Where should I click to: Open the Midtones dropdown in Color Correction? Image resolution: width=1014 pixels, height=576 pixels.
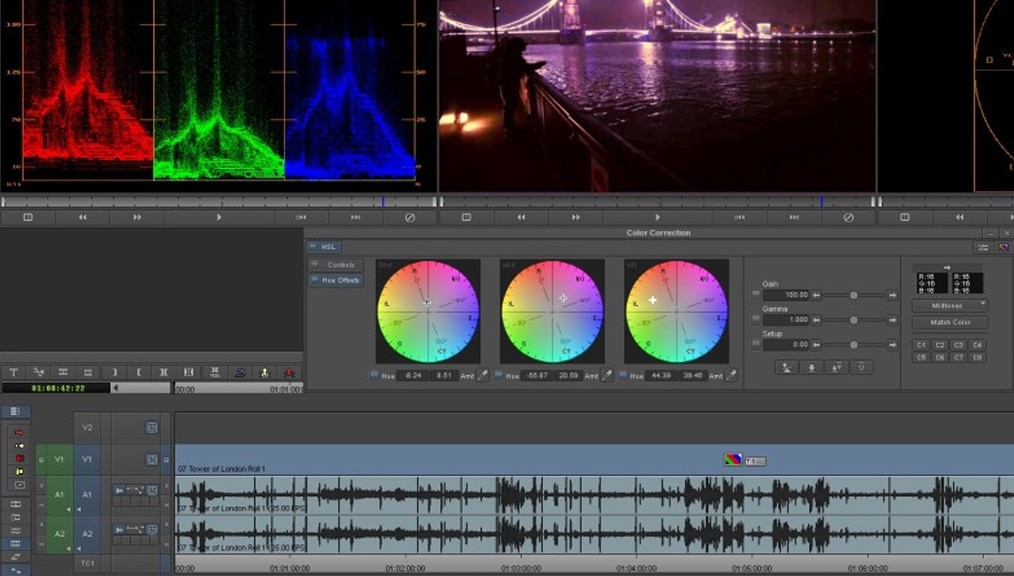point(949,303)
